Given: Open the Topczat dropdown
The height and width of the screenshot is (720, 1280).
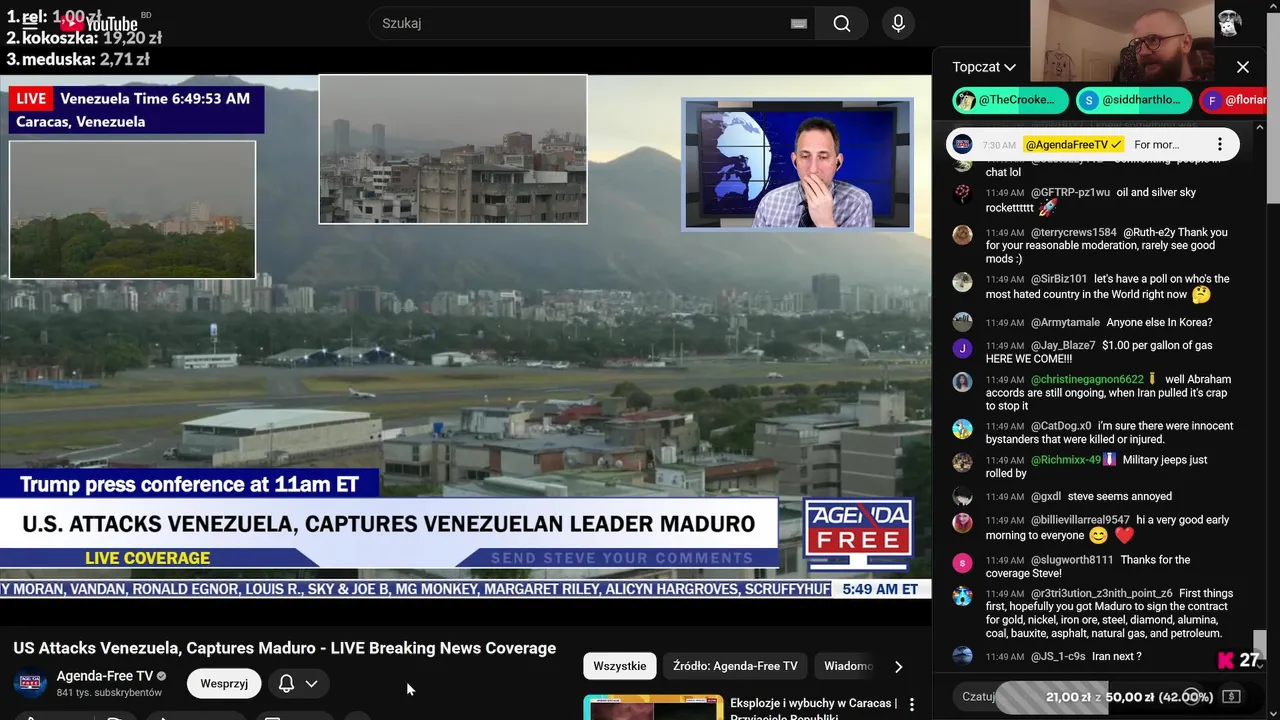Looking at the screenshot, I should click(984, 67).
